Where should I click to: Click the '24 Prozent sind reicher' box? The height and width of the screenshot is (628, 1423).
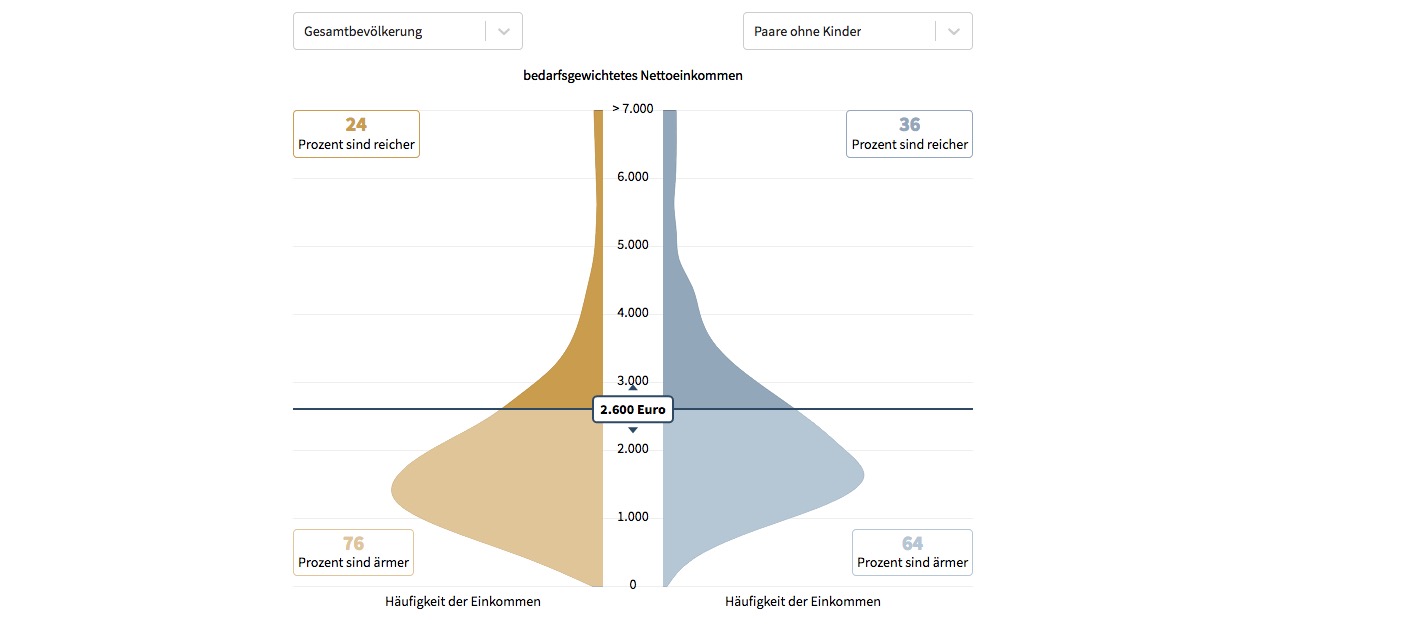(x=356, y=134)
